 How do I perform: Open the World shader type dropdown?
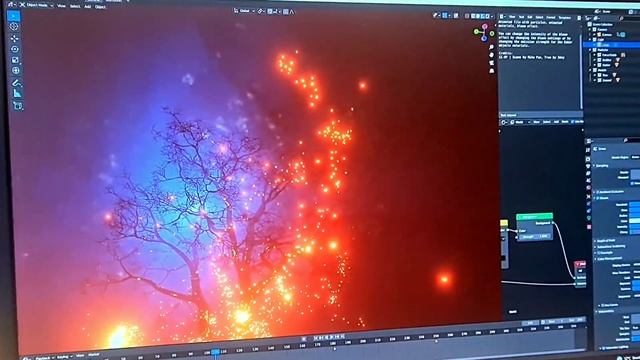520,122
